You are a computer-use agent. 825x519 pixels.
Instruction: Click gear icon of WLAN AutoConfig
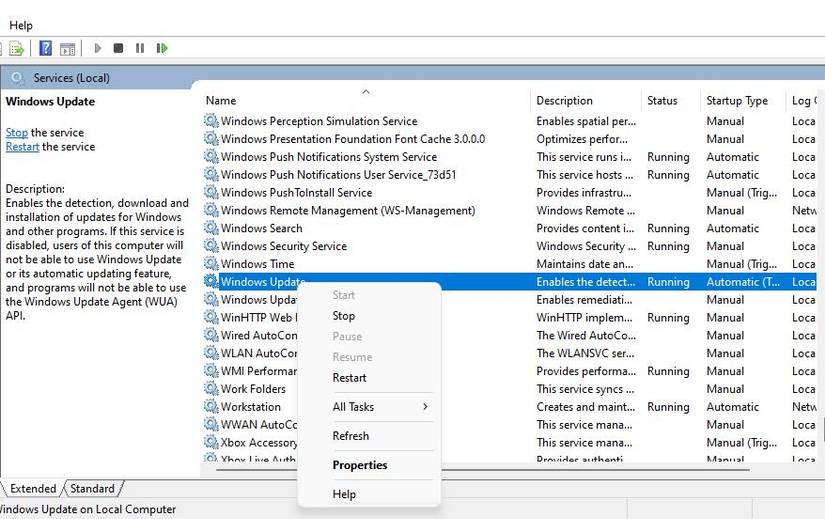point(211,353)
